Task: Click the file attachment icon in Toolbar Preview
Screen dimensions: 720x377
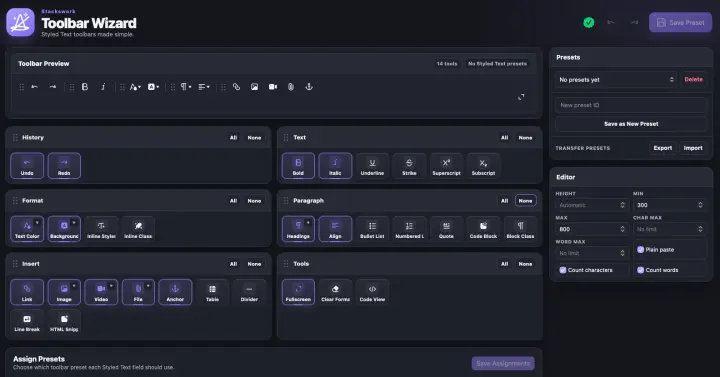Action: 291,87
